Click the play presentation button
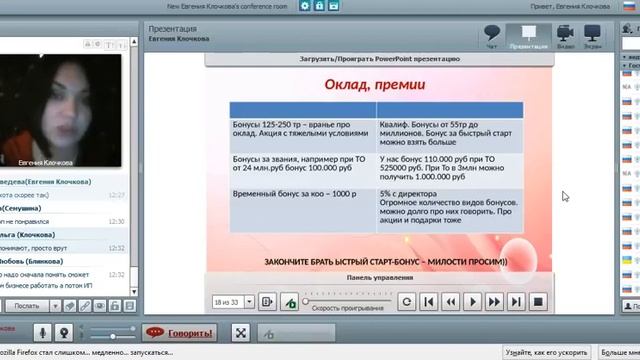Viewport: 640px width, 360px height. (x=473, y=302)
